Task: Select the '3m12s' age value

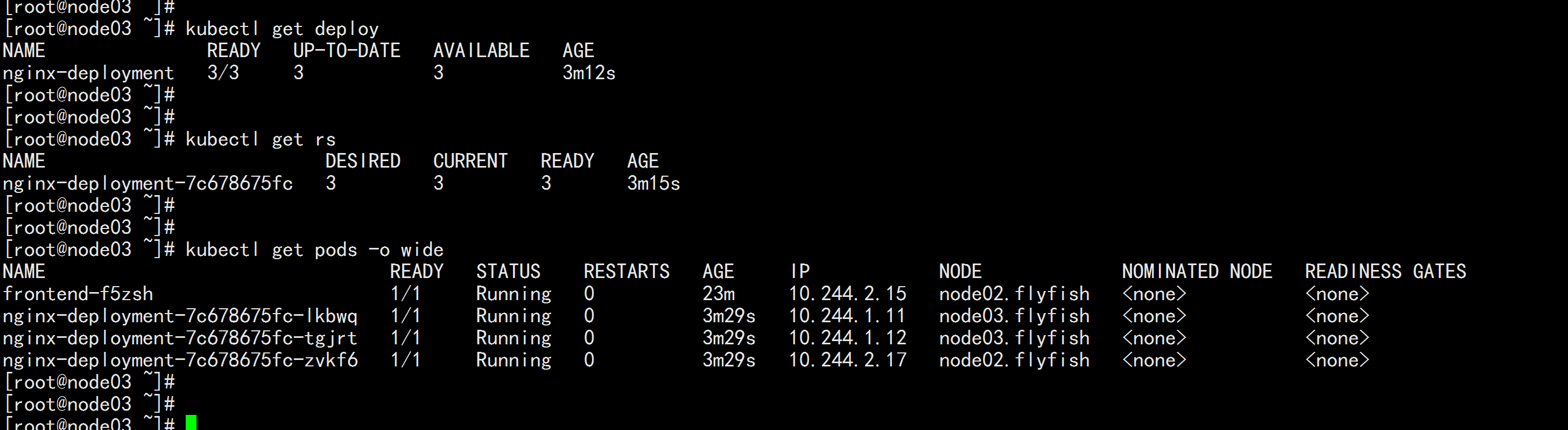Action: point(589,73)
